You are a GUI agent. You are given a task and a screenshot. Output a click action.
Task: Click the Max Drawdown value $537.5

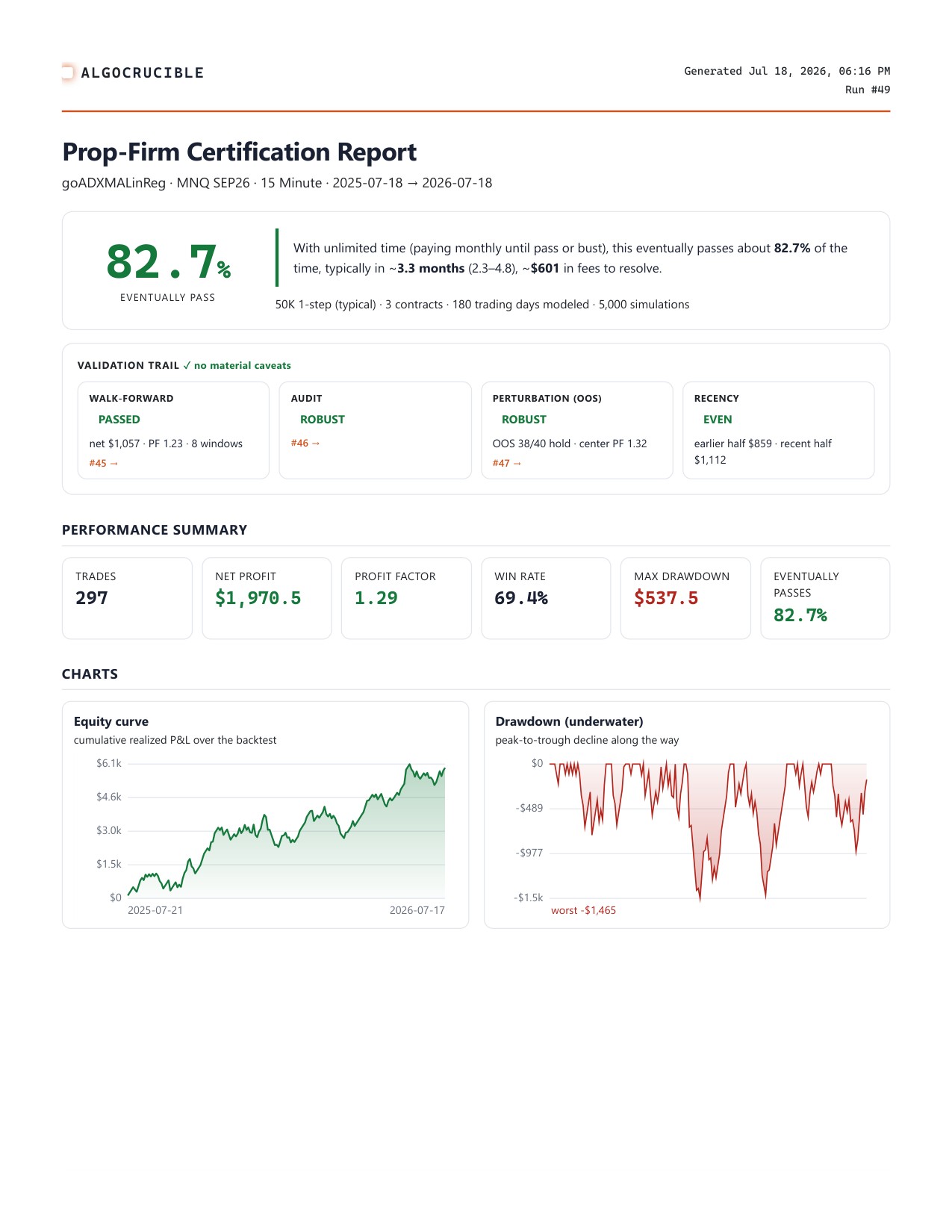pyautogui.click(x=666, y=598)
